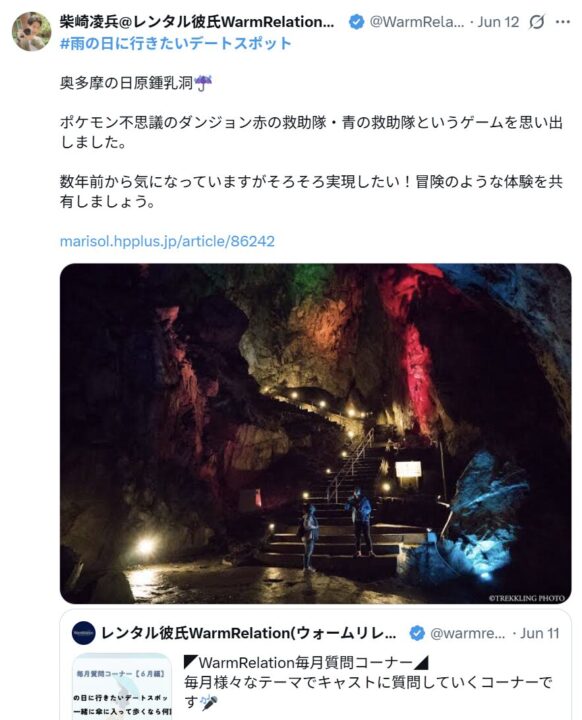Click the author display name 柴崎凌兵
This screenshot has height=720, width=582.
pos(197,22)
